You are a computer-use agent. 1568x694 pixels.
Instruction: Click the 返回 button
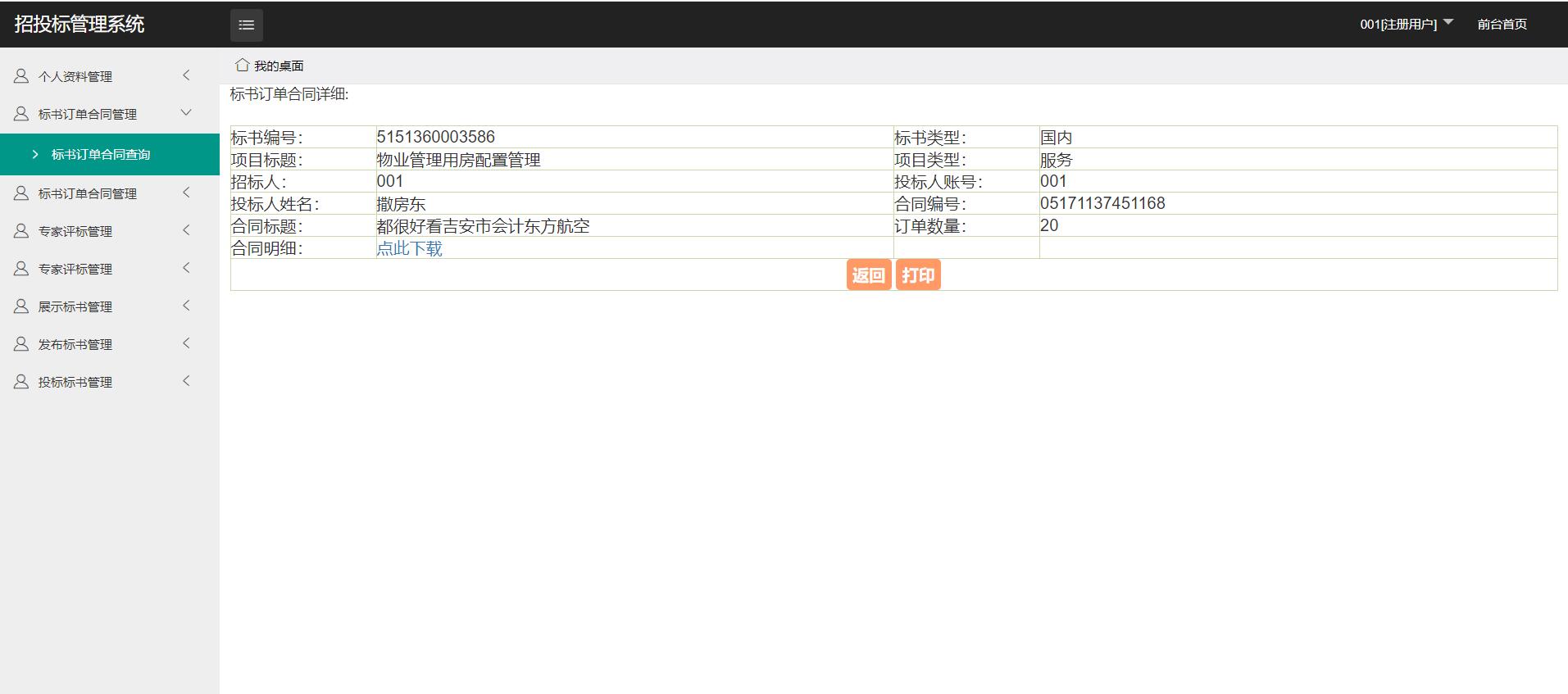tap(868, 275)
